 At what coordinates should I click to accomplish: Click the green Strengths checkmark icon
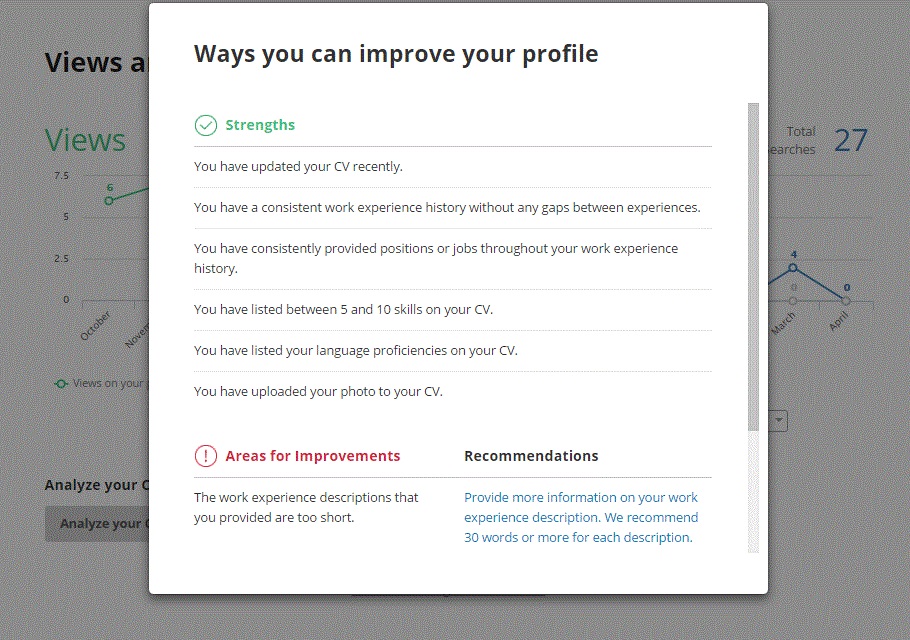coord(205,125)
